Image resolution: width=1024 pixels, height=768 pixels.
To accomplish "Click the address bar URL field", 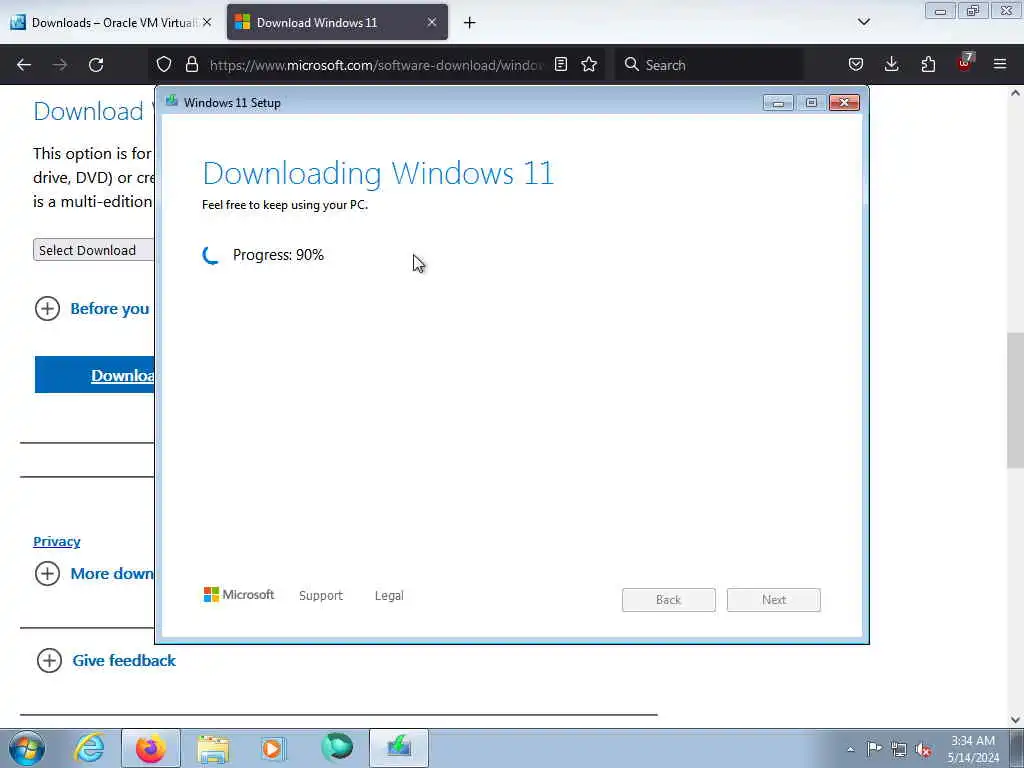I will click(x=376, y=65).
